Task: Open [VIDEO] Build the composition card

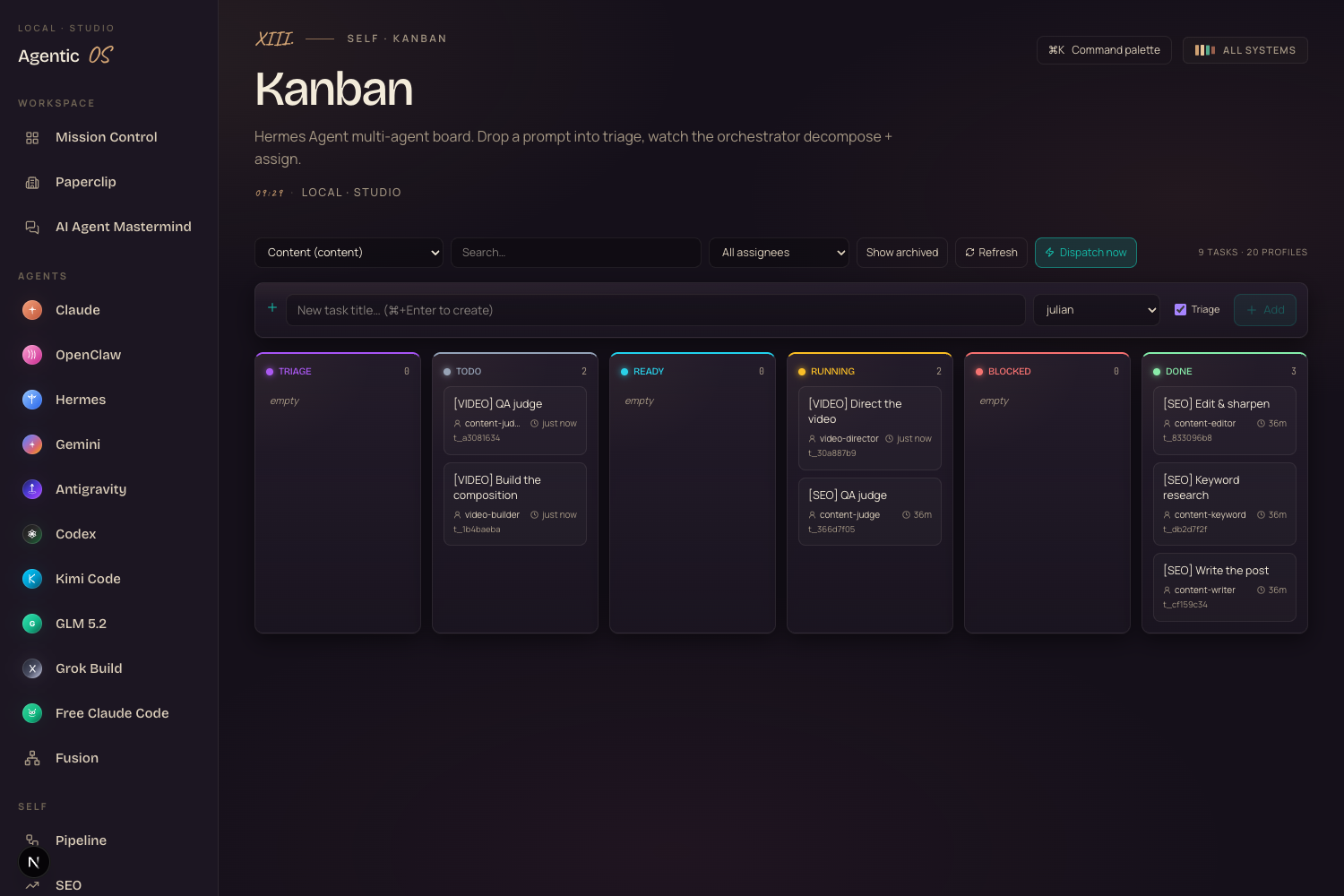Action: click(515, 504)
